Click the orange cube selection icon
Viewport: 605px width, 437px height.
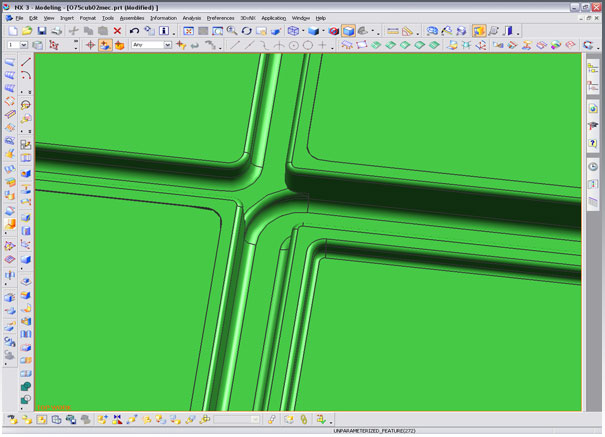[x=120, y=45]
